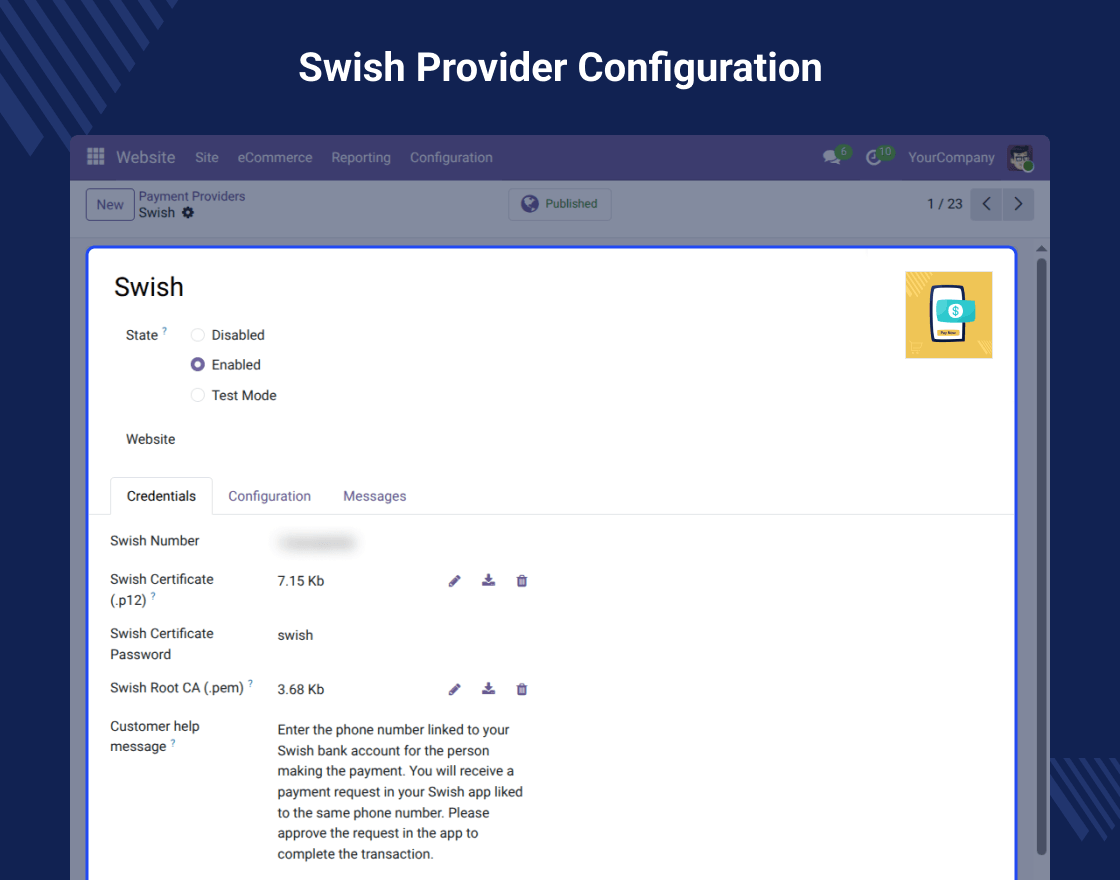1120x880 pixels.
Task: Go to the next record arrow
Action: 1019,204
